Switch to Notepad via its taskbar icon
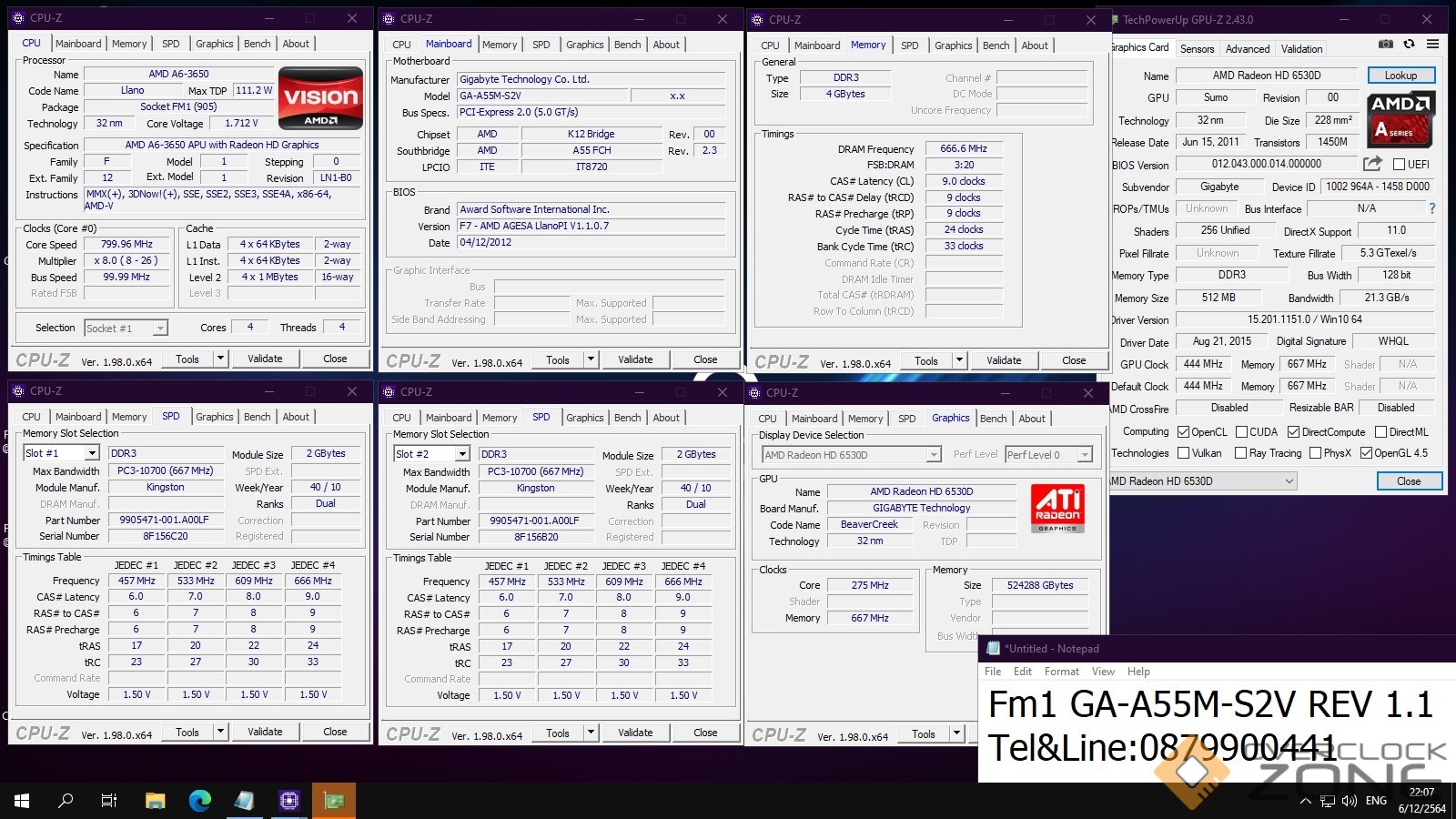1456x819 pixels. (244, 801)
